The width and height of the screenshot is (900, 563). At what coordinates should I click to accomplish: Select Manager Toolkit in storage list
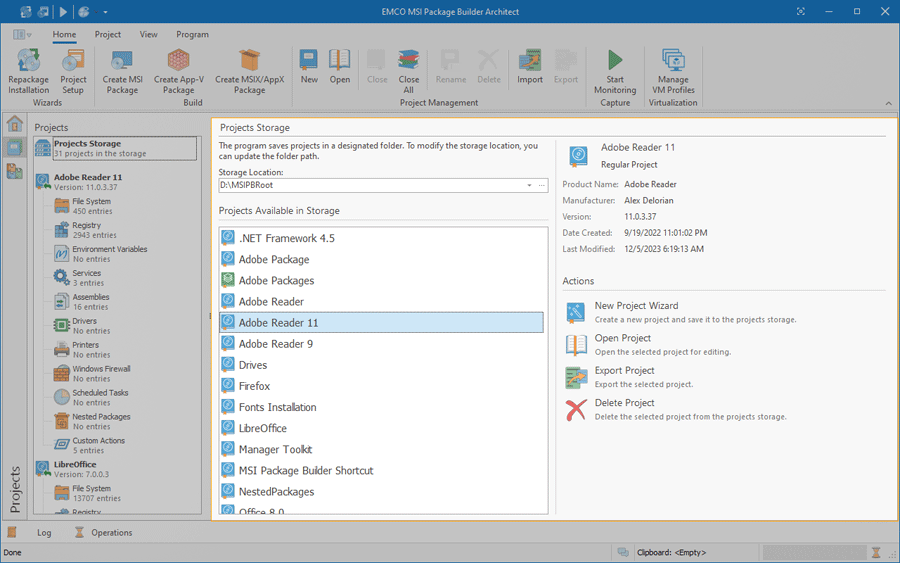click(x=382, y=449)
